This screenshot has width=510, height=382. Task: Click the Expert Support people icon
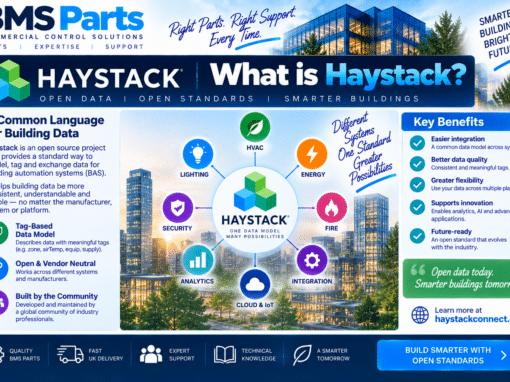click(151, 354)
